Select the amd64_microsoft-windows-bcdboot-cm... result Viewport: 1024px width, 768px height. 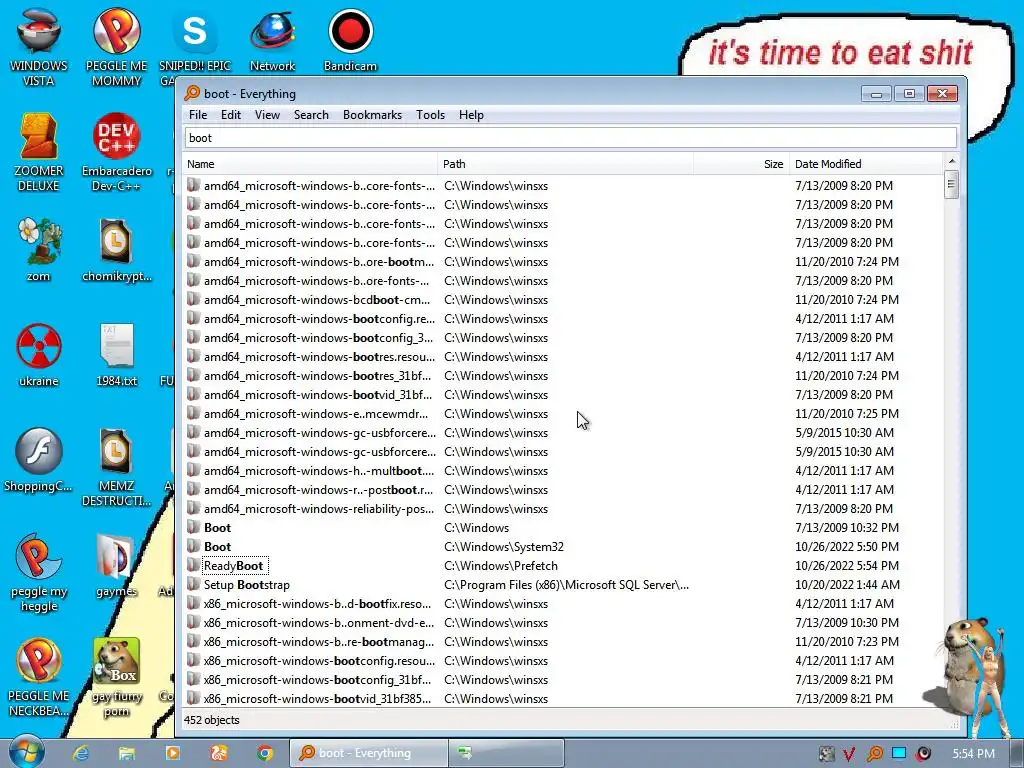[x=317, y=300]
